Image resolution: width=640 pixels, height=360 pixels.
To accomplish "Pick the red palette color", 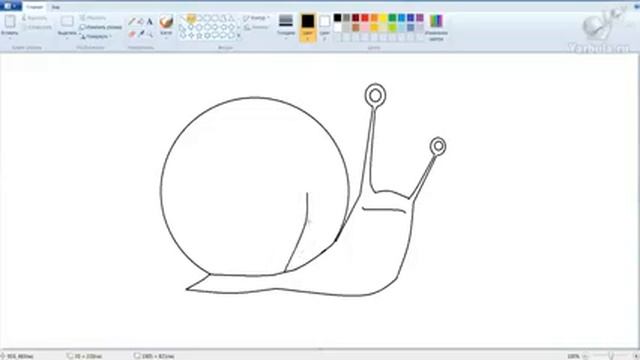I will click(x=365, y=18).
